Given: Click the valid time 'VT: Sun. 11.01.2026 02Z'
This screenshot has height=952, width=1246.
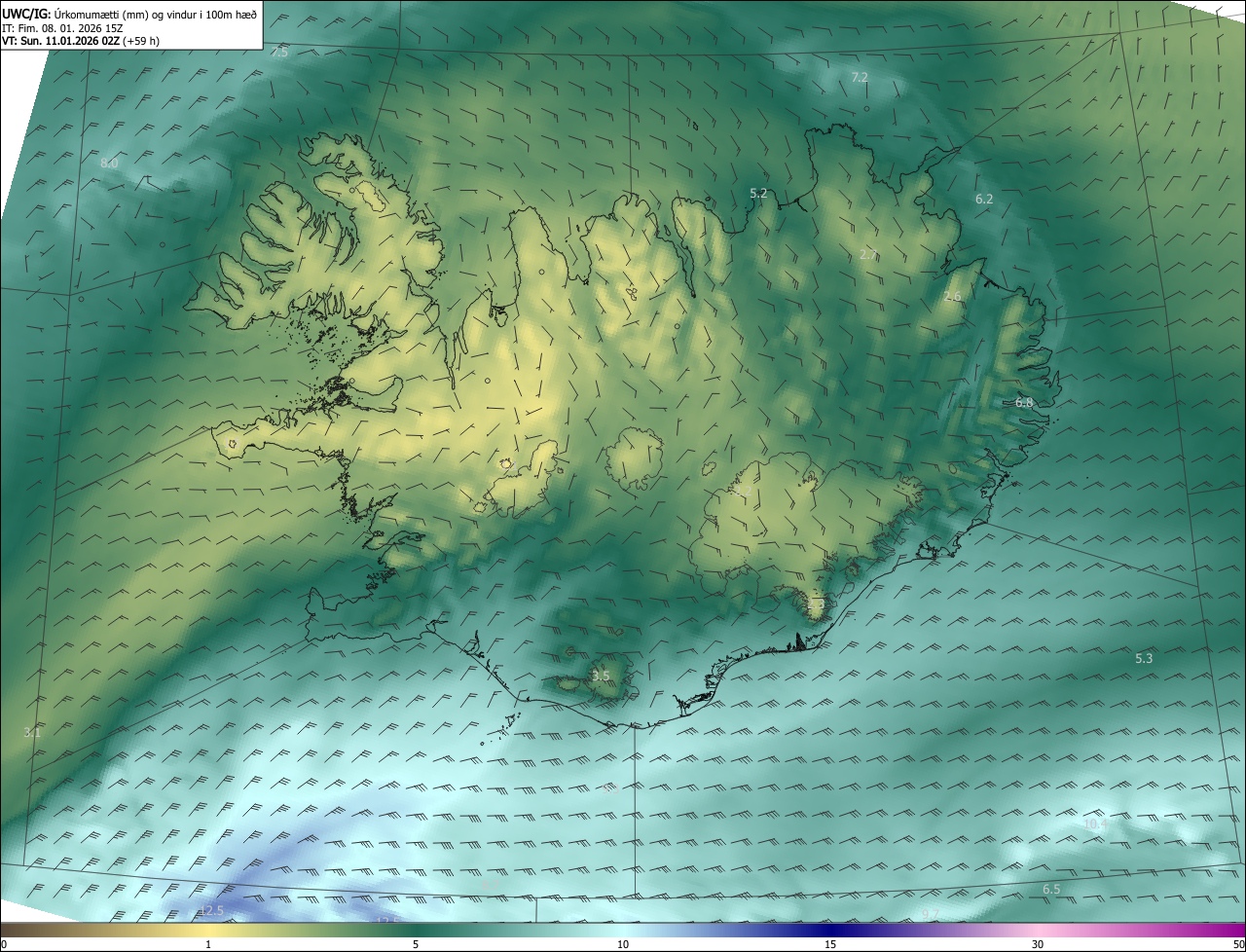Looking at the screenshot, I should click(61, 41).
